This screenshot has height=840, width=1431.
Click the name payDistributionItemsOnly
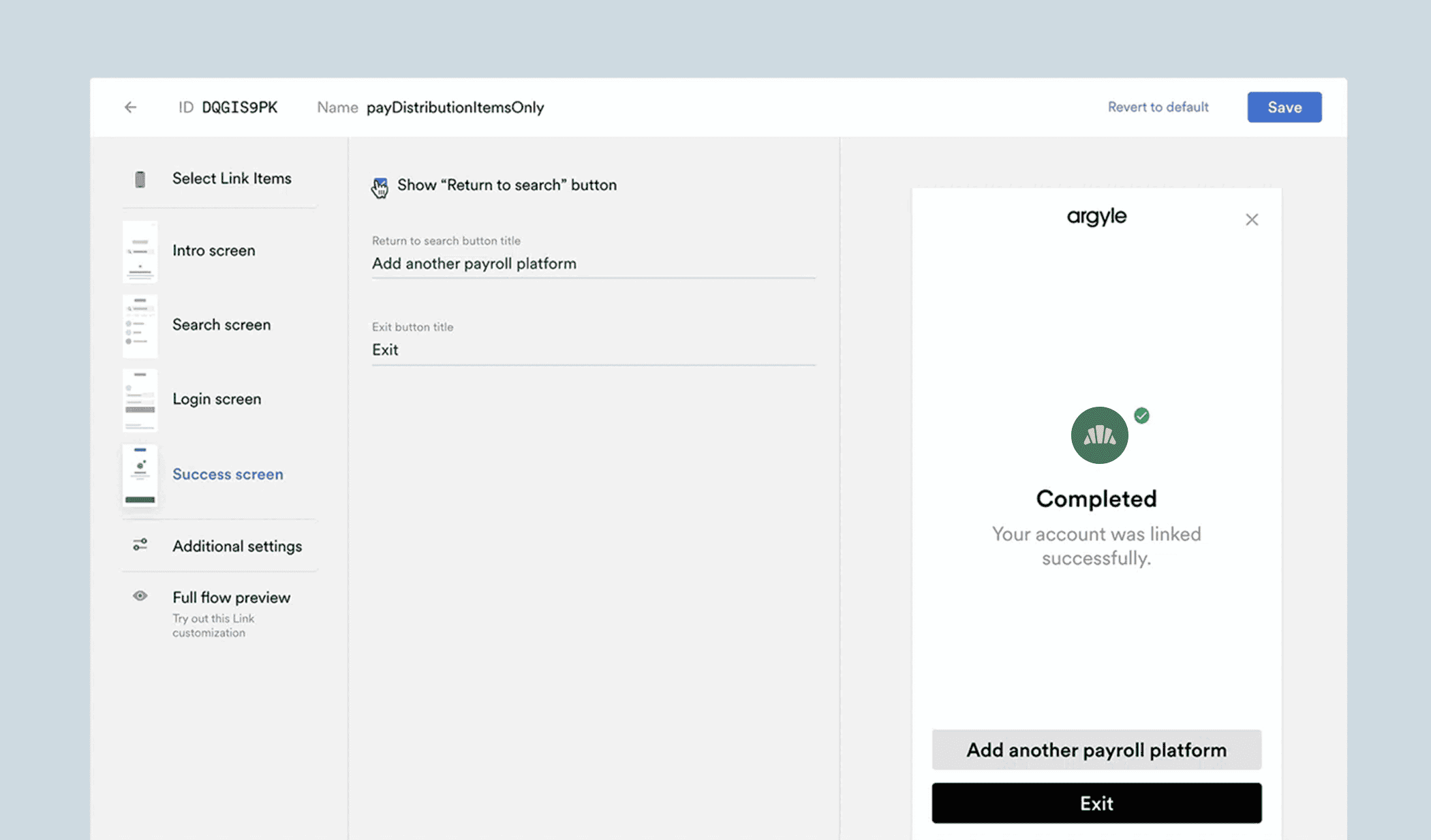click(x=455, y=108)
